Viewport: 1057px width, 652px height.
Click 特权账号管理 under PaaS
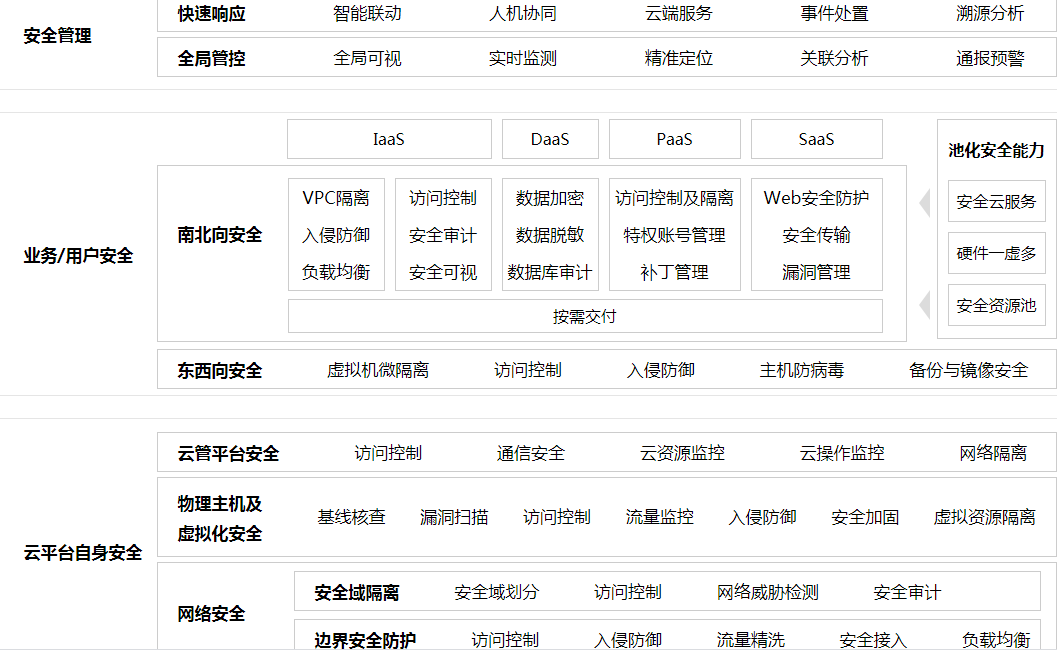[674, 235]
